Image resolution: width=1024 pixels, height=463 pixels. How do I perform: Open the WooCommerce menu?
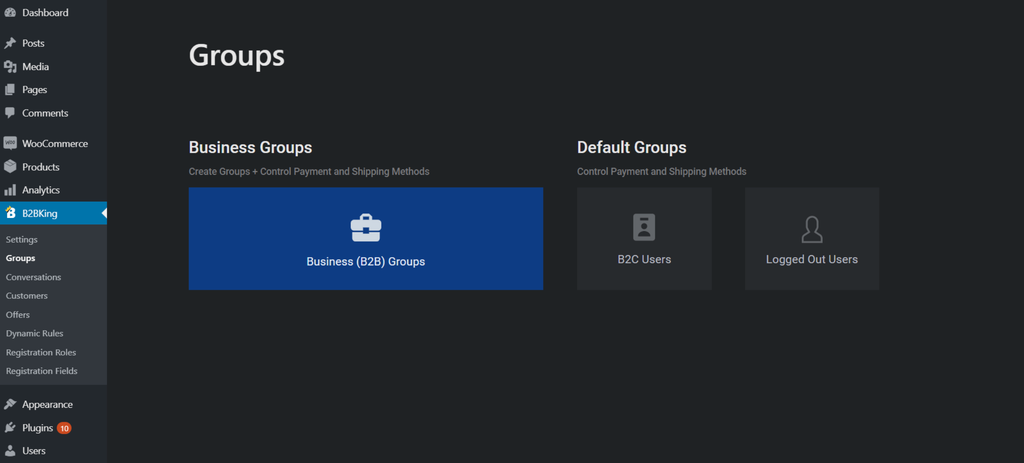pyautogui.click(x=55, y=144)
